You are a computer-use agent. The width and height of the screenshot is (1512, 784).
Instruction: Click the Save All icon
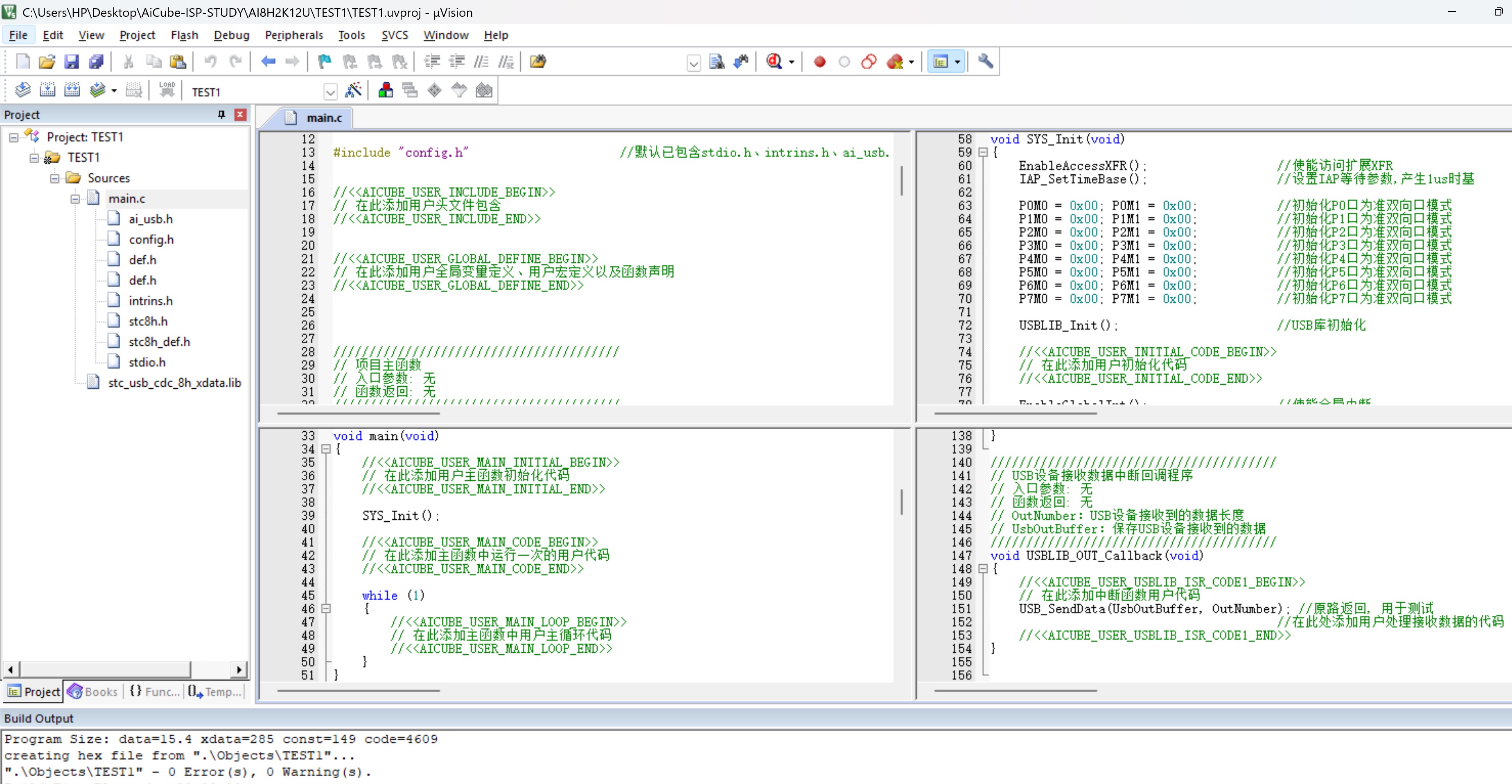(x=96, y=62)
